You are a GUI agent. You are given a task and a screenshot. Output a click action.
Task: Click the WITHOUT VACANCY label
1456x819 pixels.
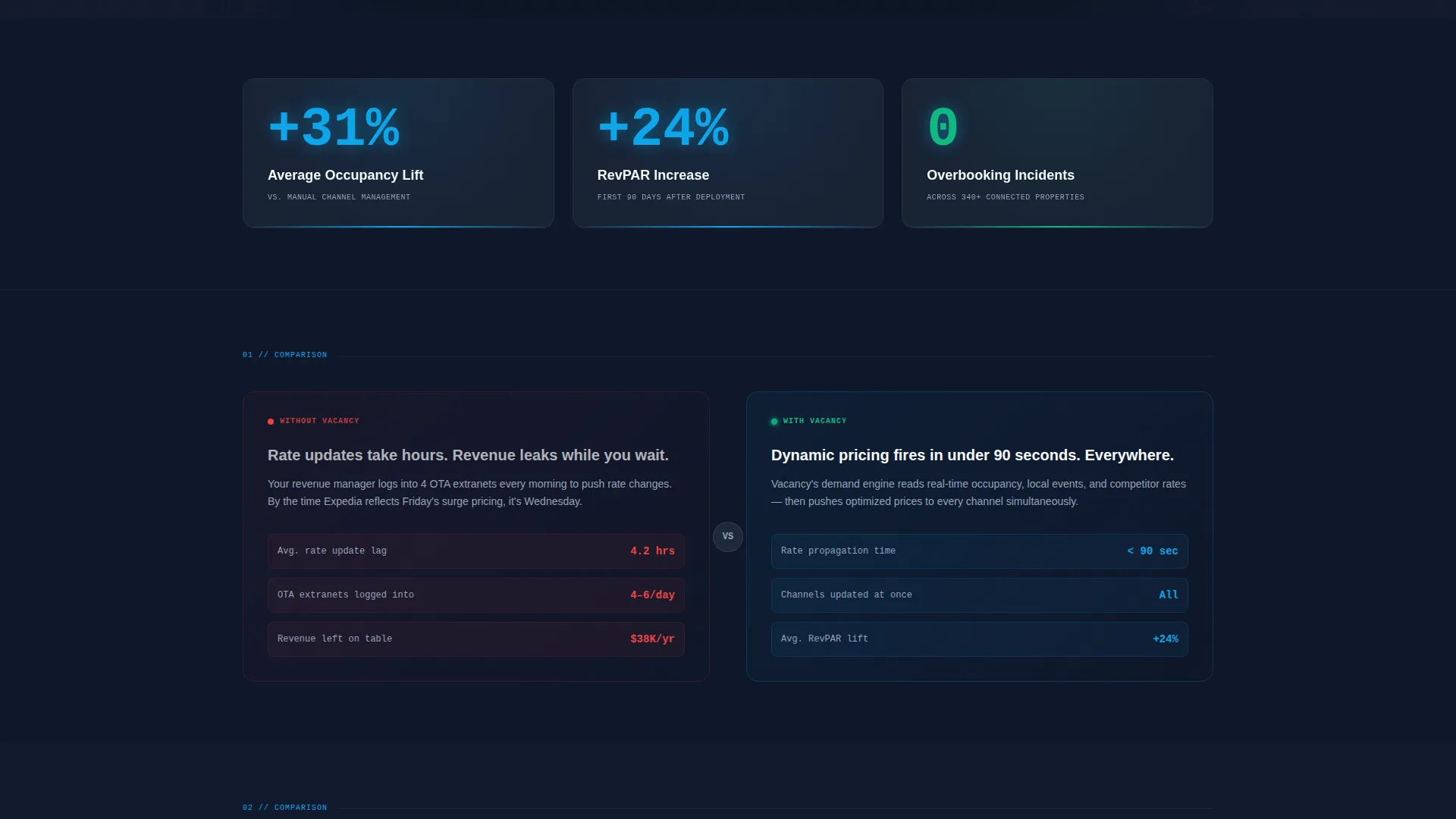tap(319, 421)
